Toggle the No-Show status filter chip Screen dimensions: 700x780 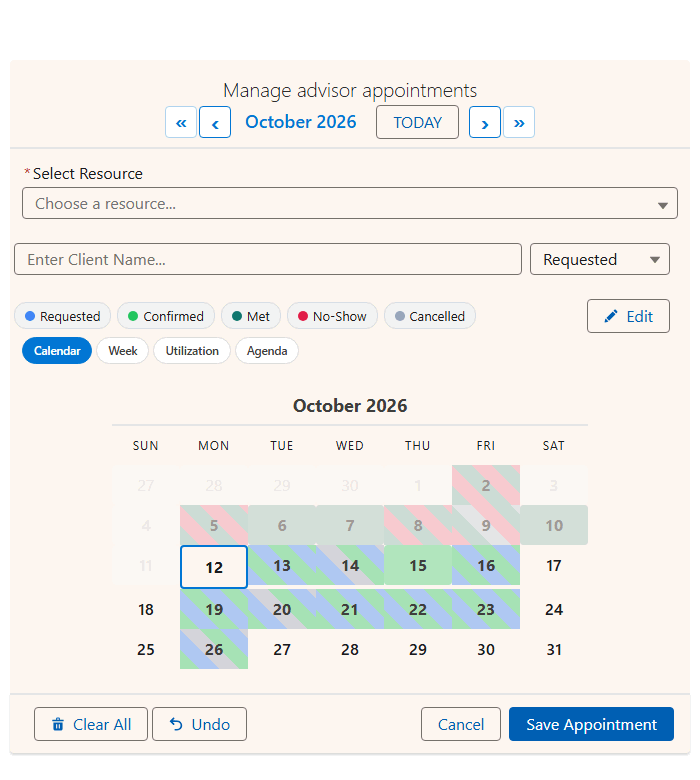[x=332, y=316]
